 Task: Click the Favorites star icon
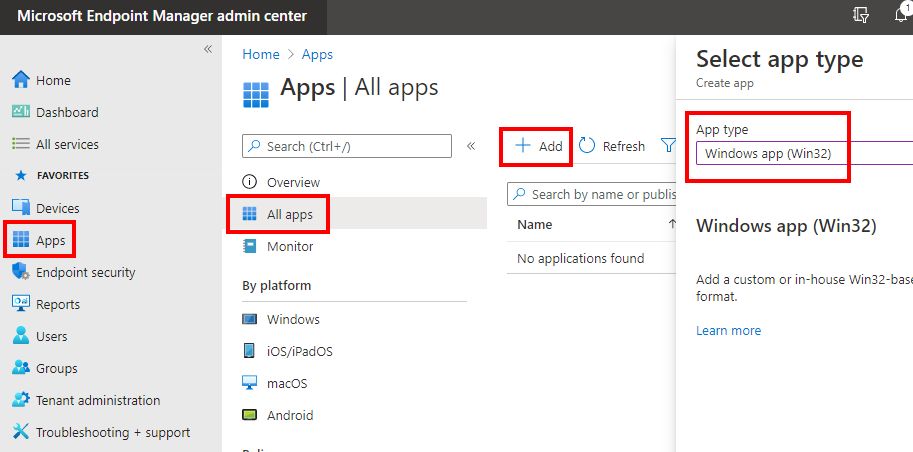[x=20, y=175]
